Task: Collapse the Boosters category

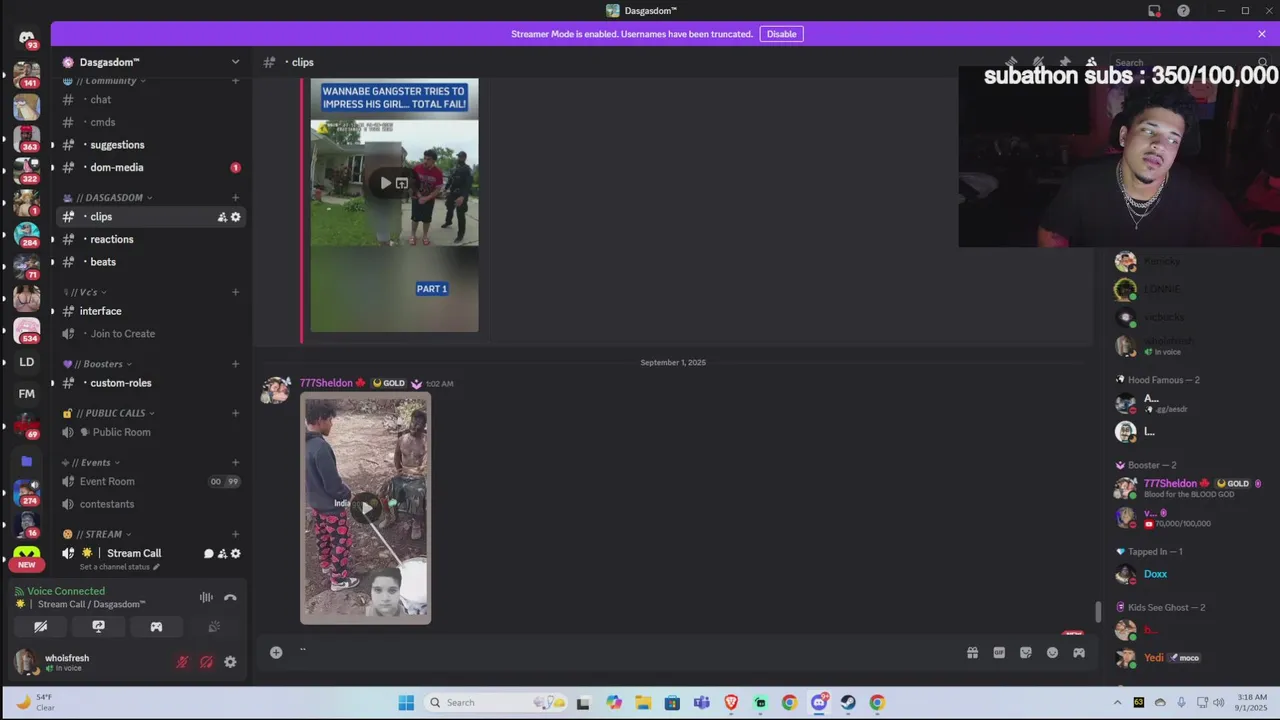Action: [x=97, y=364]
